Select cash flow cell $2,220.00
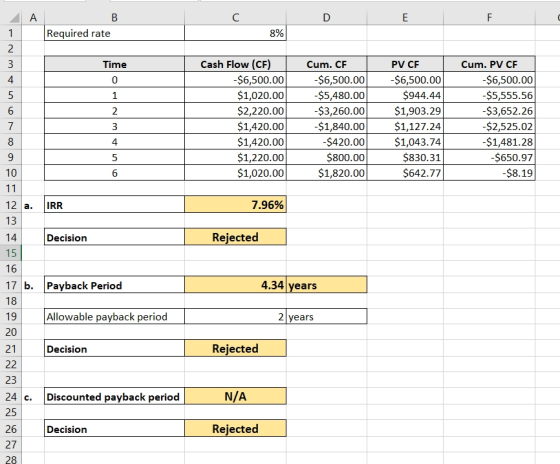Viewport: 560px width, 464px height. (235, 111)
